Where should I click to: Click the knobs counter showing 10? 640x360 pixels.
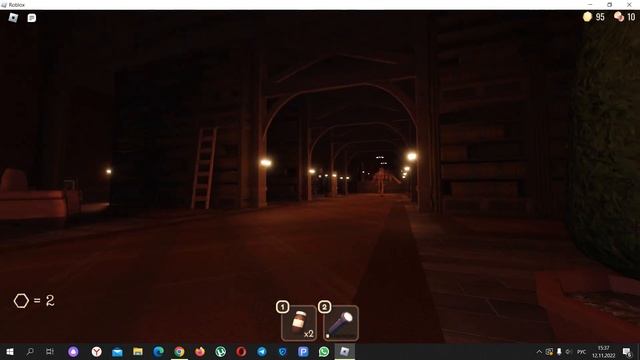click(x=624, y=17)
